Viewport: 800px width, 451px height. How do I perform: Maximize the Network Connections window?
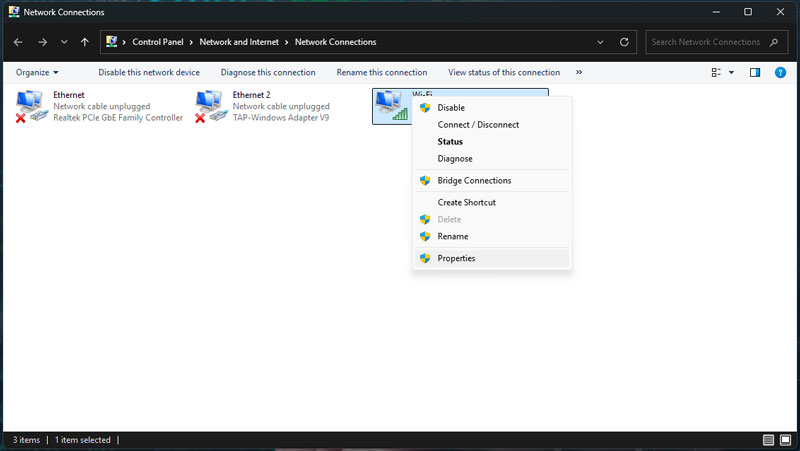(748, 12)
